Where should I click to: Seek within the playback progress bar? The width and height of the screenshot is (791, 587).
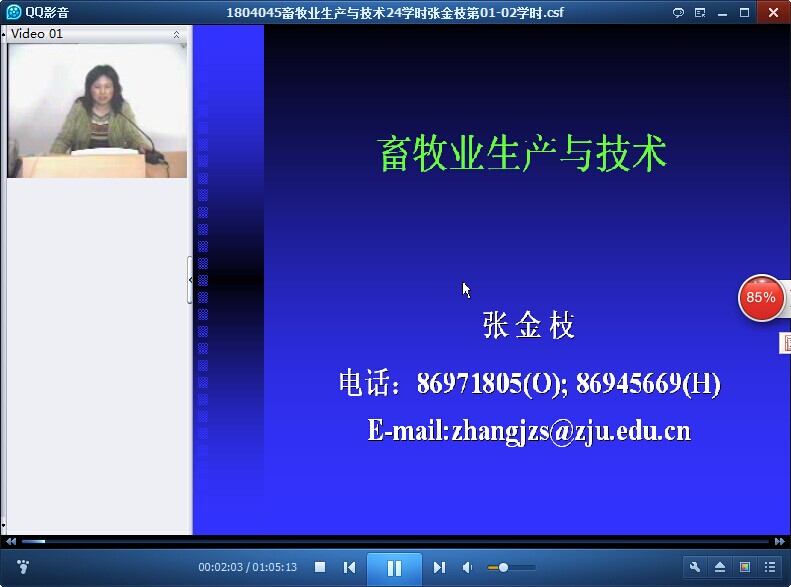click(395, 541)
